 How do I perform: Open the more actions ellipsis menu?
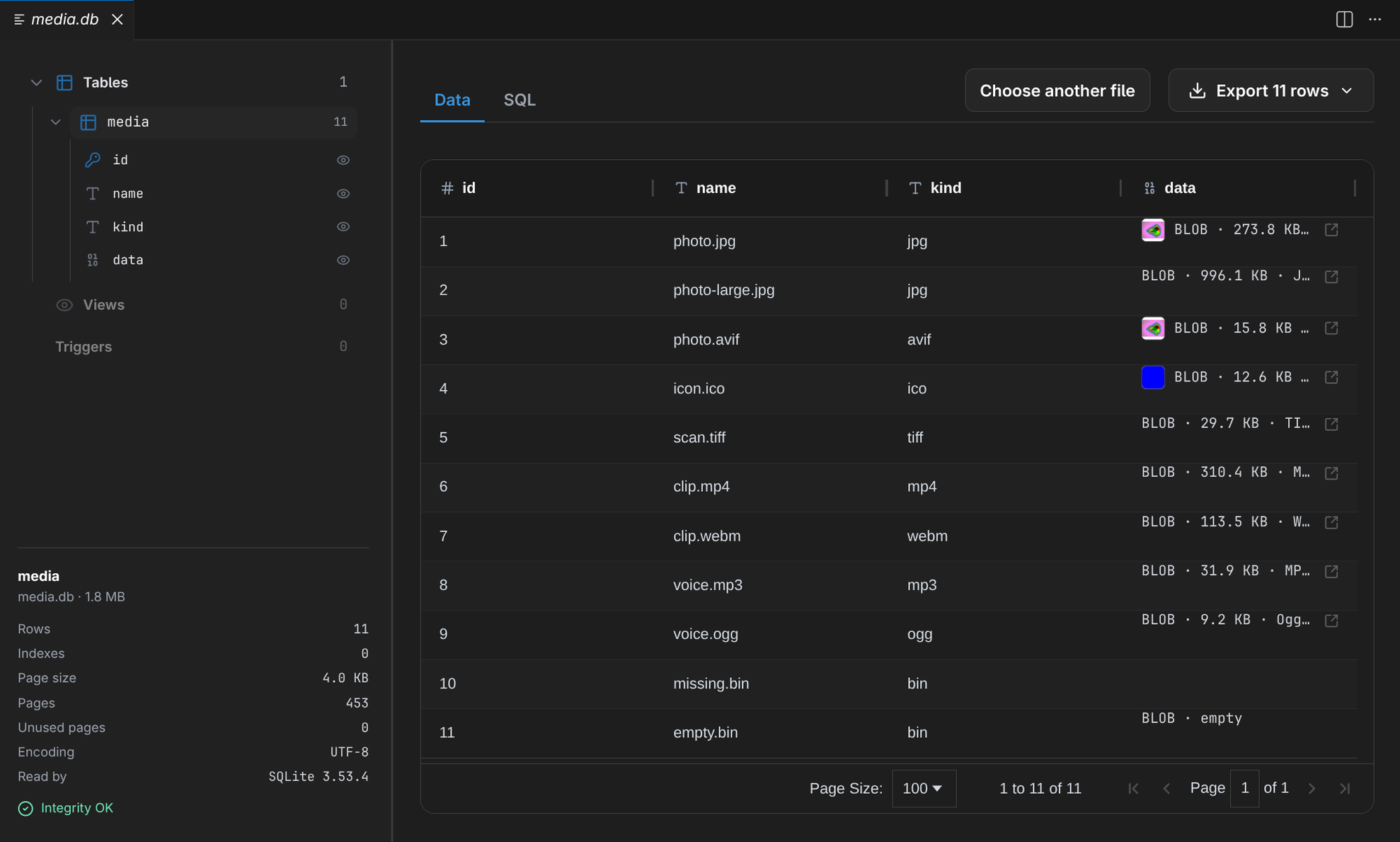point(1375,19)
